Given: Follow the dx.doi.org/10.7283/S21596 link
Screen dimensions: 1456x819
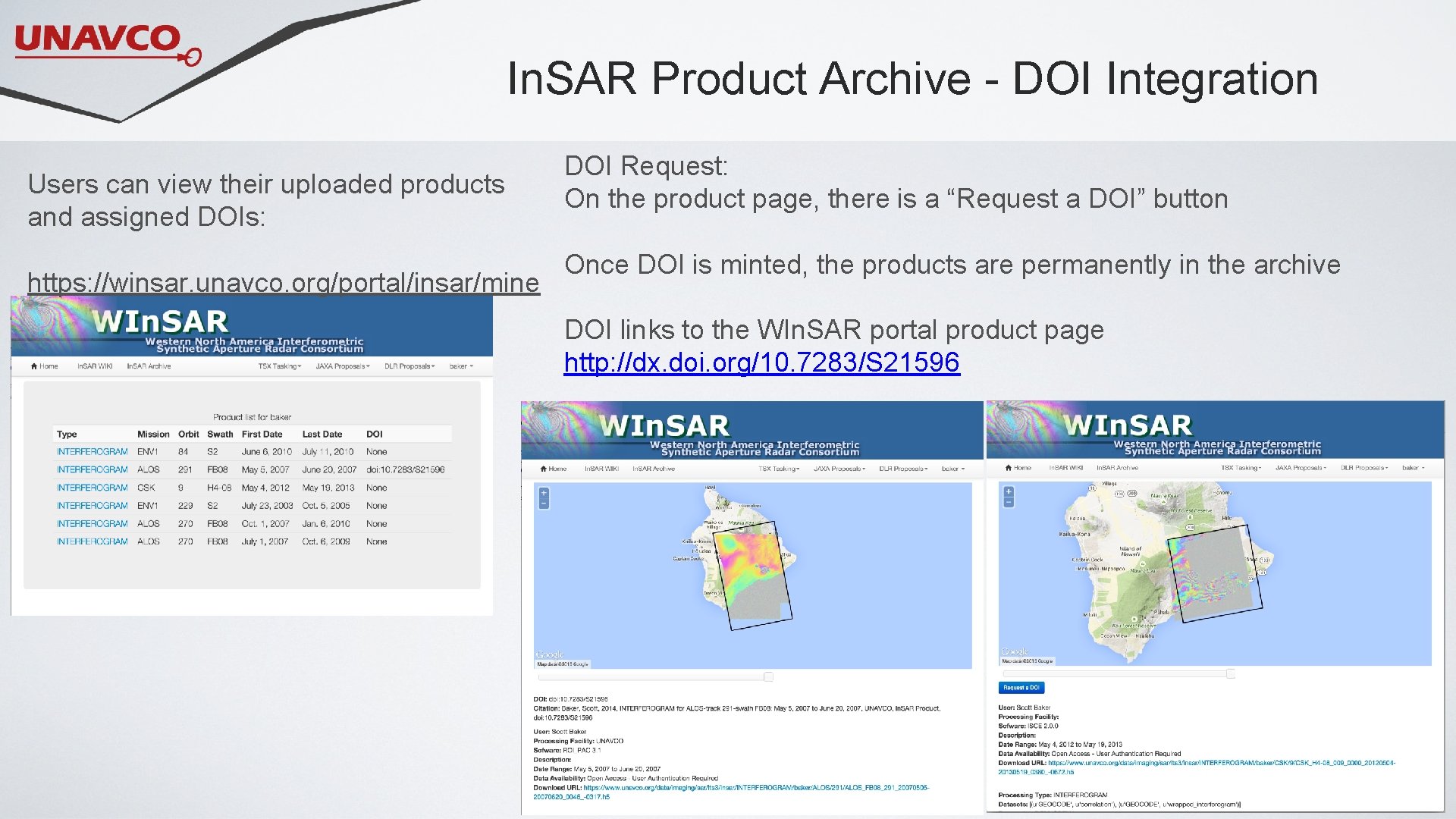Looking at the screenshot, I should click(x=762, y=362).
